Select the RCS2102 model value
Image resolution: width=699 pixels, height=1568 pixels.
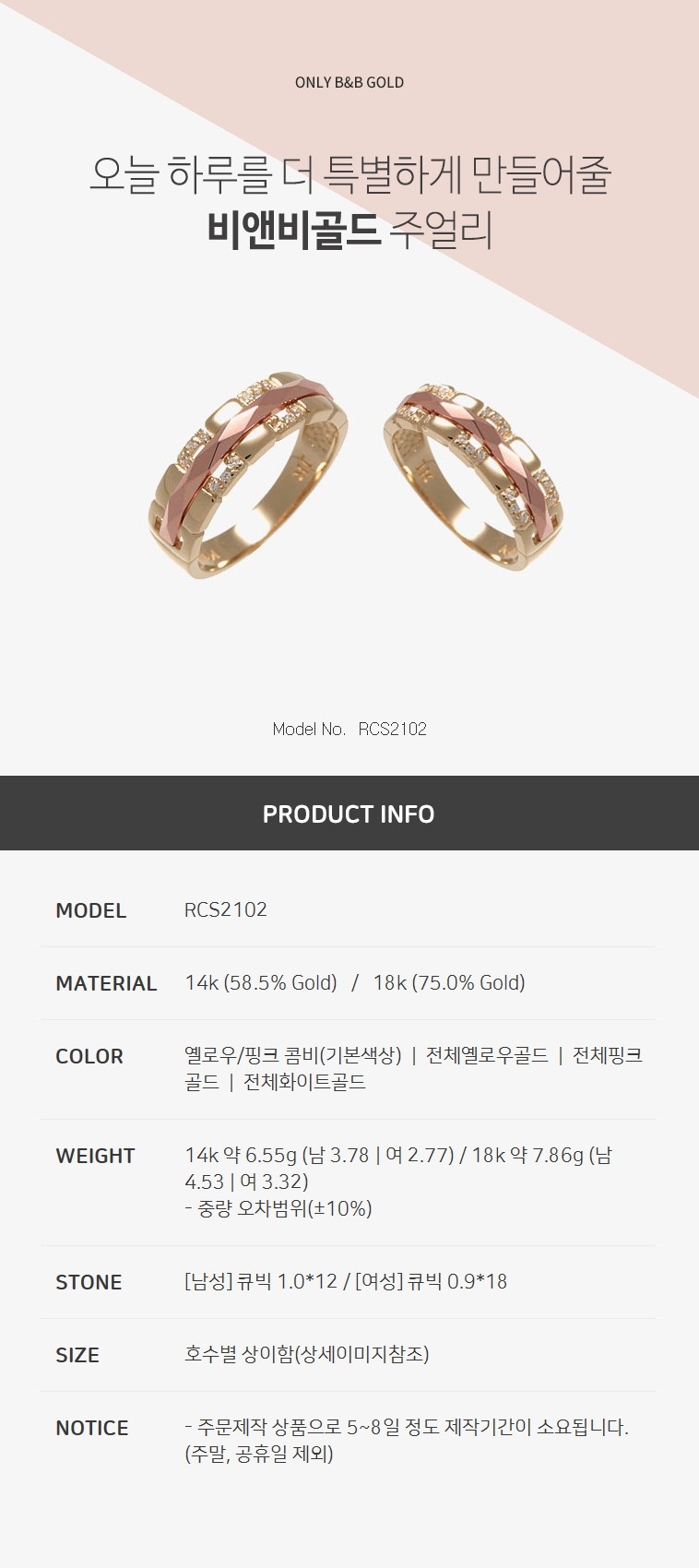point(226,909)
